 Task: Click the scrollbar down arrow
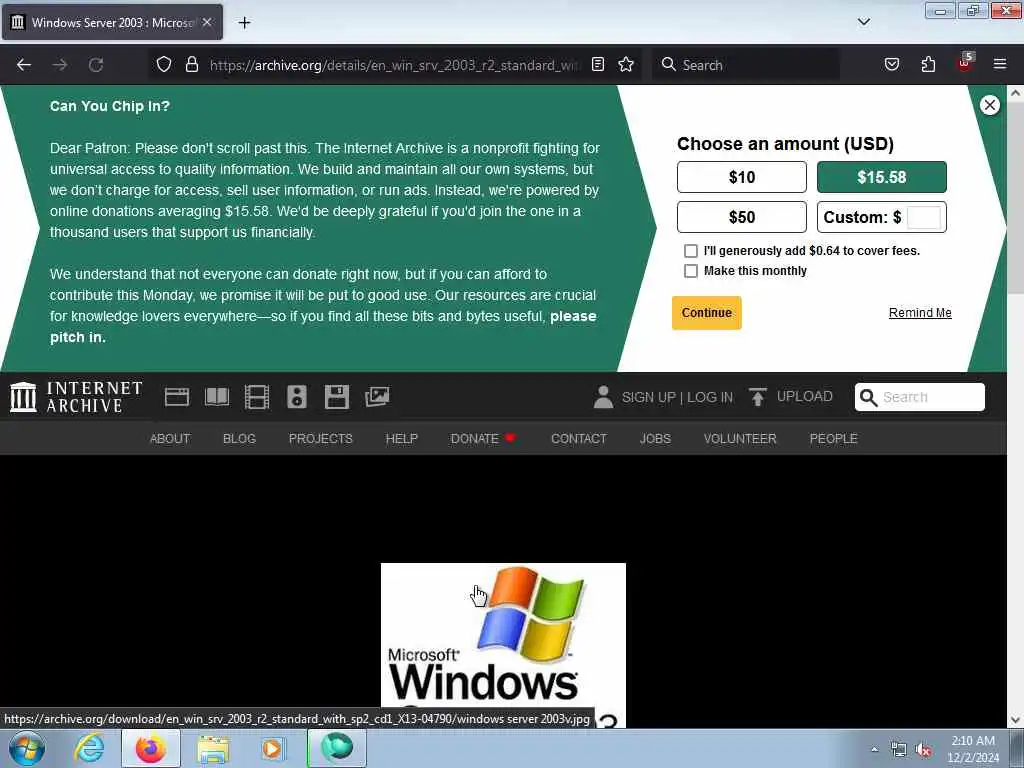coord(1016,720)
